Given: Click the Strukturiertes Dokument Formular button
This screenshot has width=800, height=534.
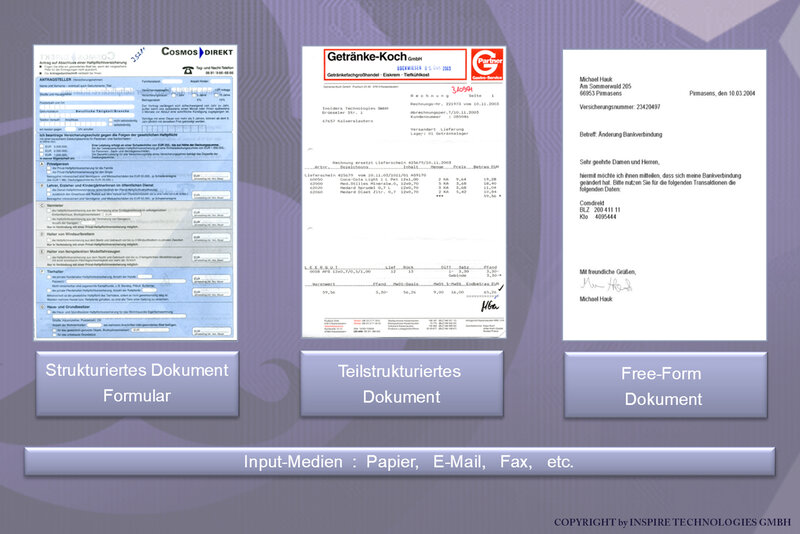Looking at the screenshot, I should pyautogui.click(x=137, y=384).
